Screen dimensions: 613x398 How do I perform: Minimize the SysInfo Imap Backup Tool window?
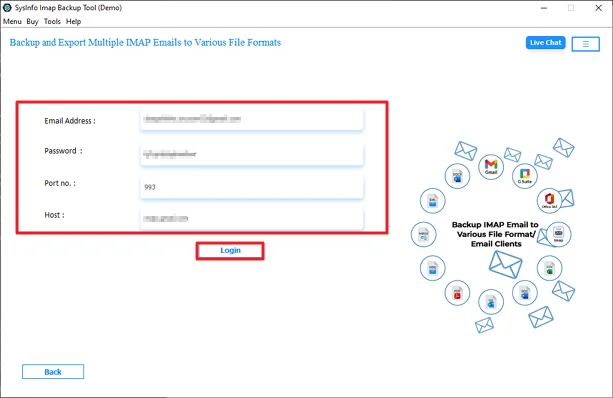pyautogui.click(x=544, y=8)
